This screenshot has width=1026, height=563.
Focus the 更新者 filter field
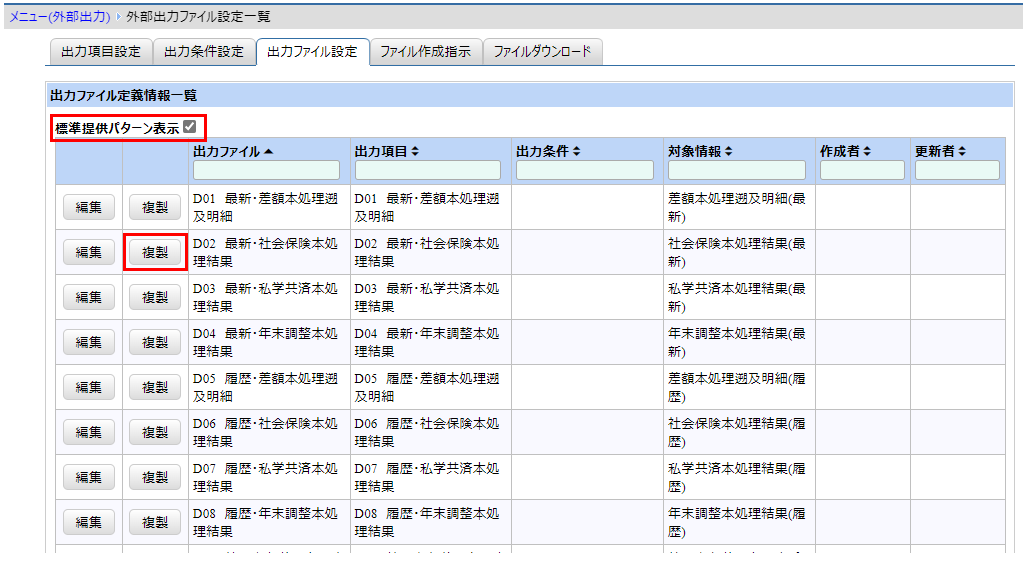[957, 170]
